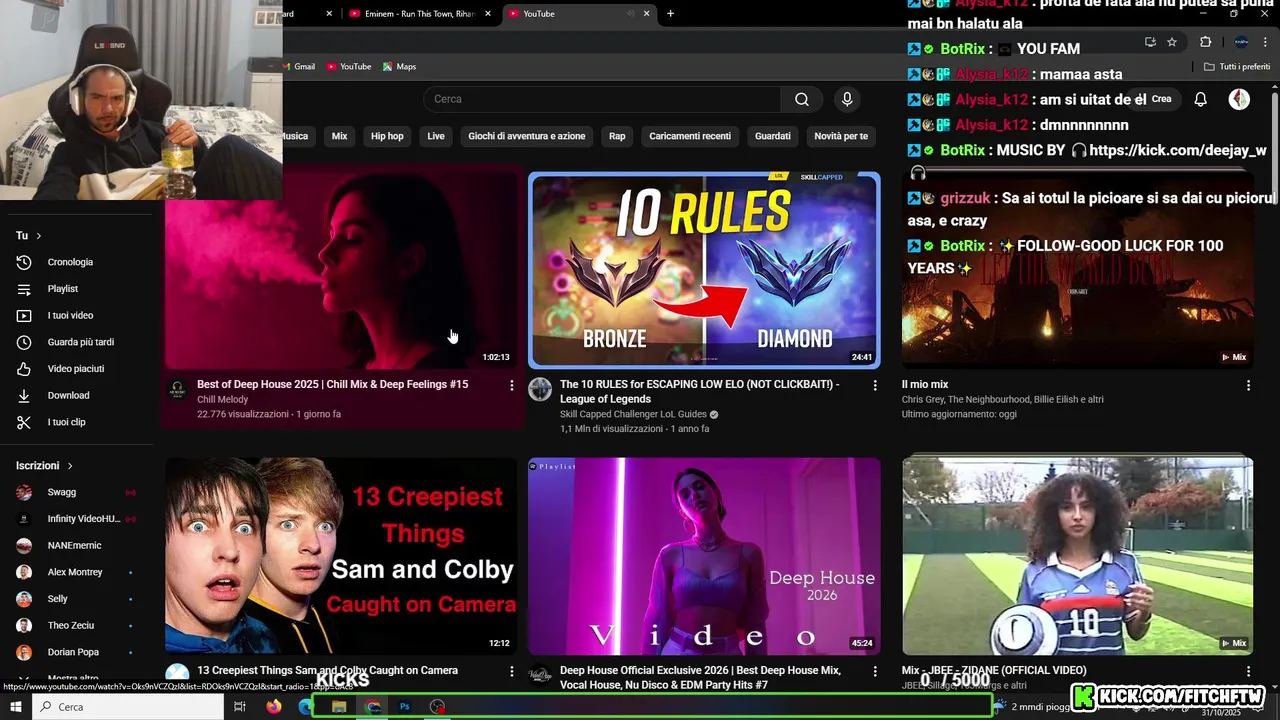1280x720 pixels.
Task: Bookmark this page with star icon
Action: coord(1172,42)
